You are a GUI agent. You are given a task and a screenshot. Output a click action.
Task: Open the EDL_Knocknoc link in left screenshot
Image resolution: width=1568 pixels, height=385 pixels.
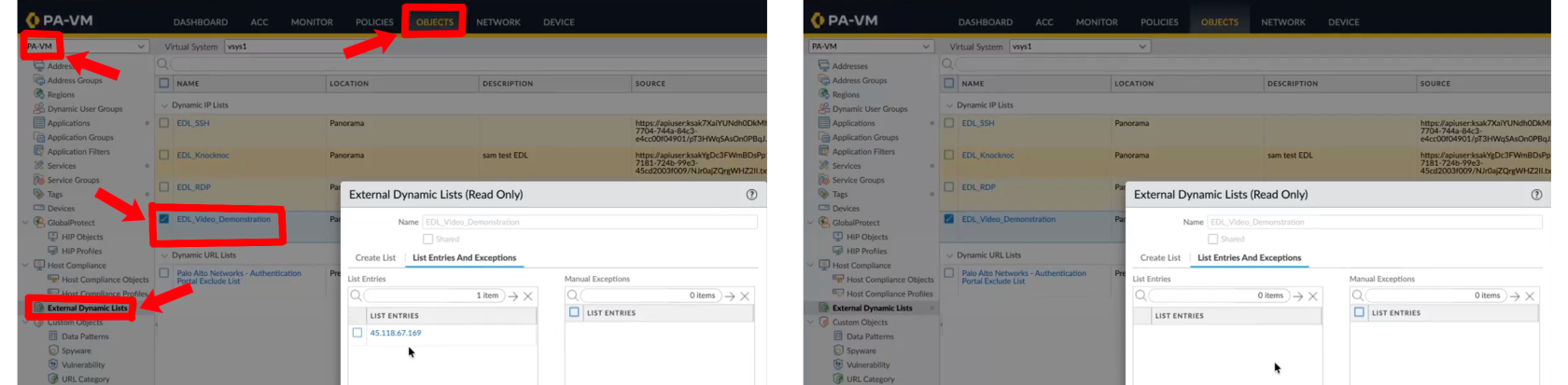(203, 156)
